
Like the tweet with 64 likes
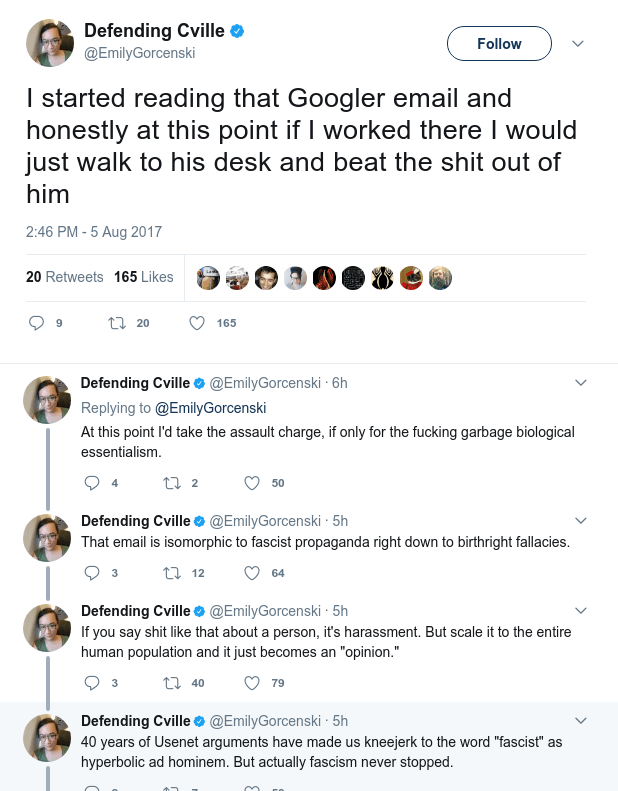click(x=252, y=573)
